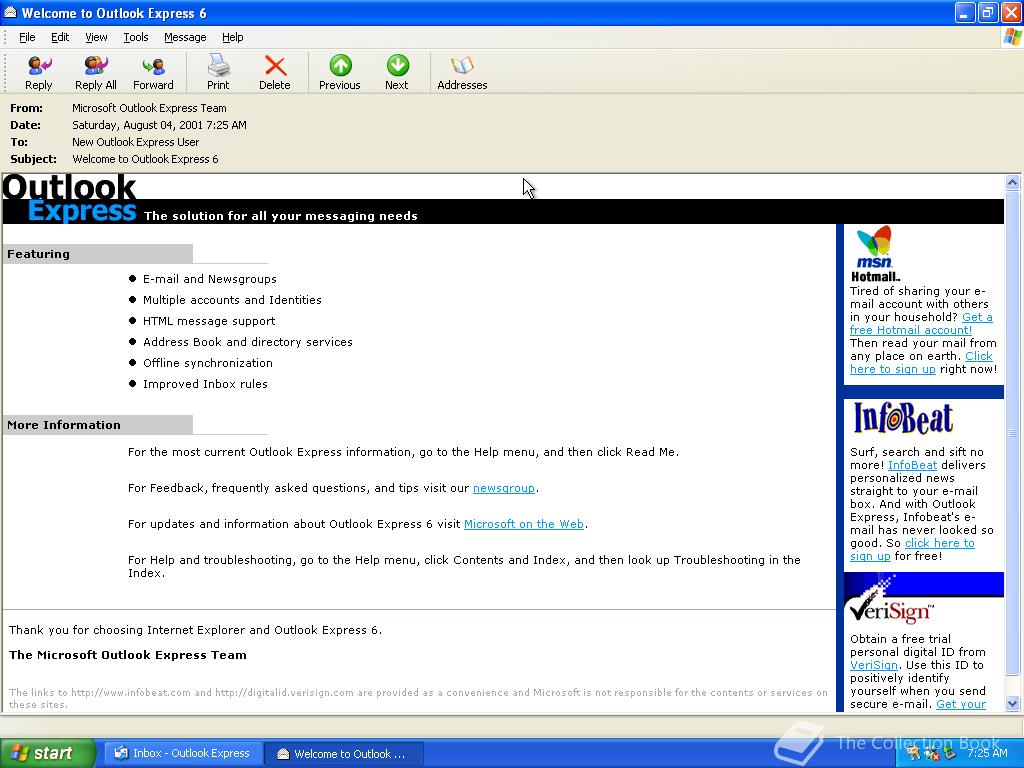The height and width of the screenshot is (768, 1024).
Task: Click 'Address Book and directory services' bullet
Action: click(248, 342)
